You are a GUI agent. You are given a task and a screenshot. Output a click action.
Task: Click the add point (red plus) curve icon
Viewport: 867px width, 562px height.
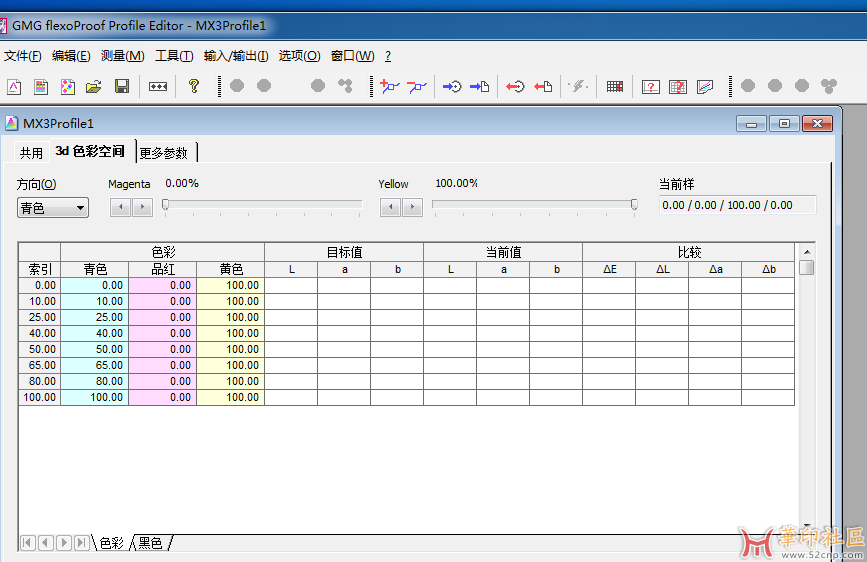[390, 86]
